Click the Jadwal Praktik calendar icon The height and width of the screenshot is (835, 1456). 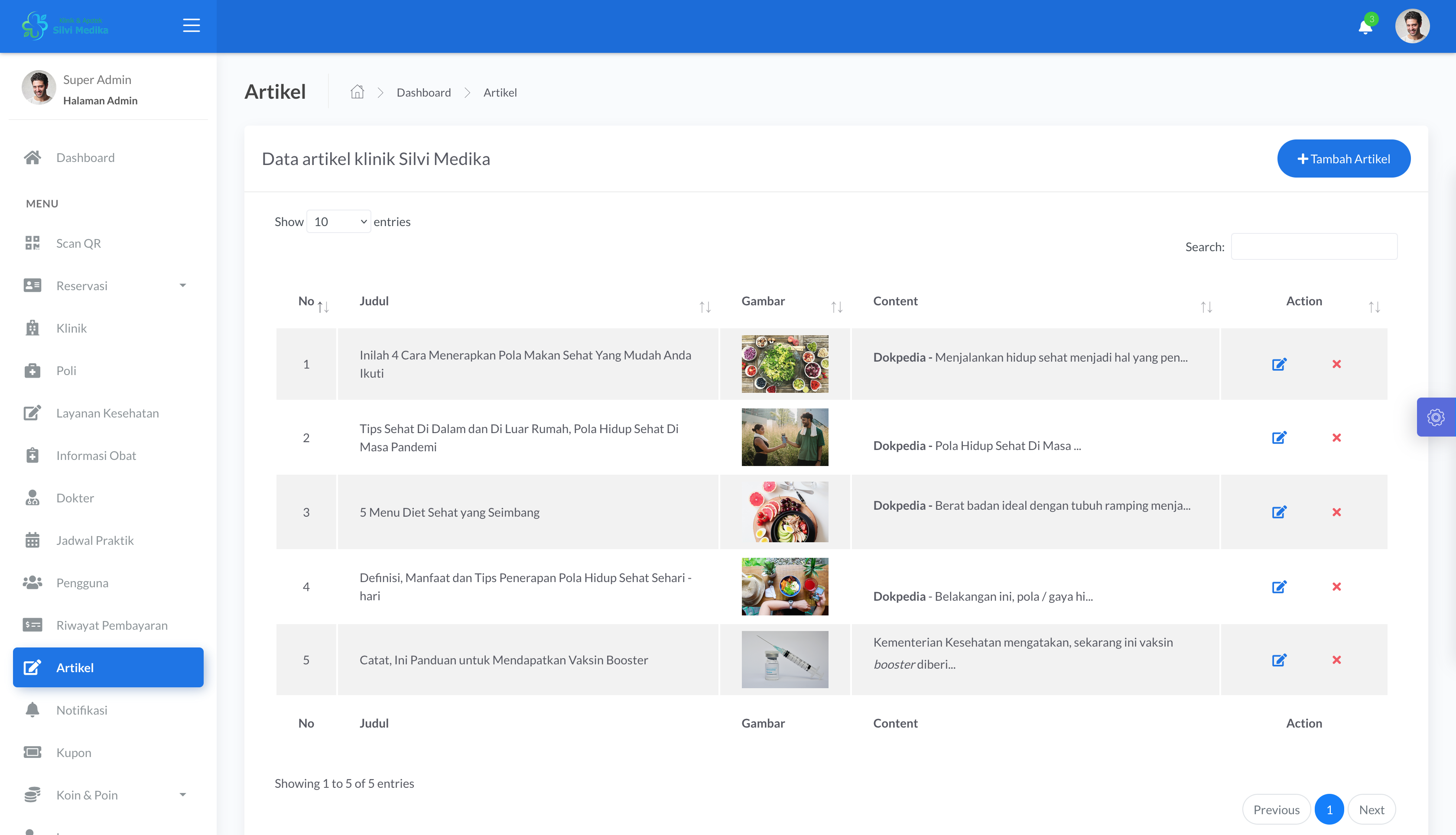coord(32,540)
